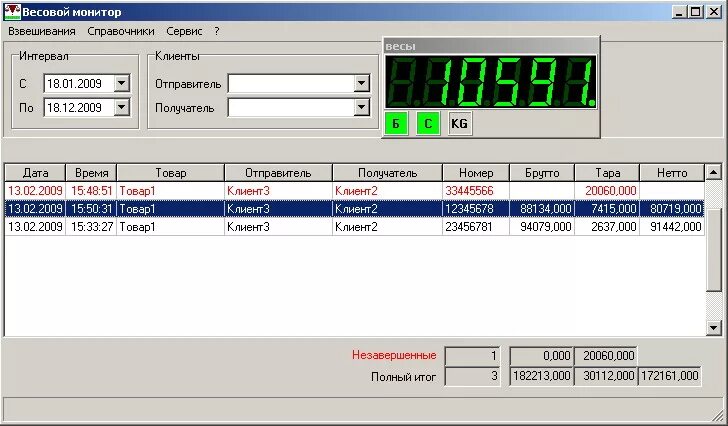Expand the Отправитель combo box arrow
Image resolution: width=728 pixels, height=426 pixels.
click(x=361, y=84)
